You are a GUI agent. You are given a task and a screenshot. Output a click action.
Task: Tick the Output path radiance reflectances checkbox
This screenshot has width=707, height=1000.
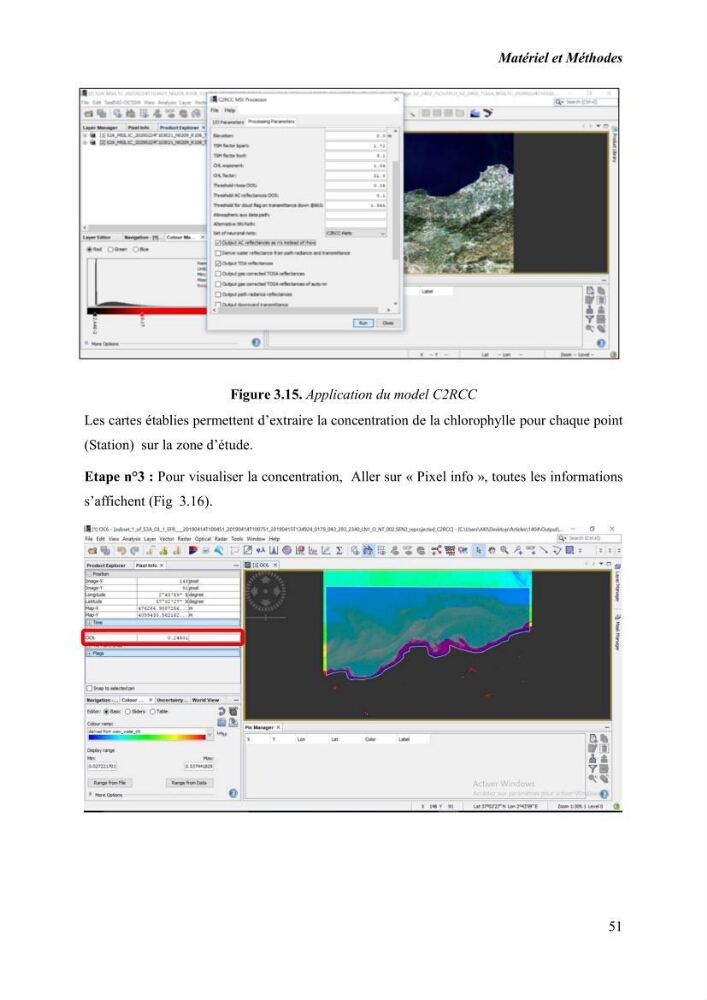pyautogui.click(x=217, y=295)
